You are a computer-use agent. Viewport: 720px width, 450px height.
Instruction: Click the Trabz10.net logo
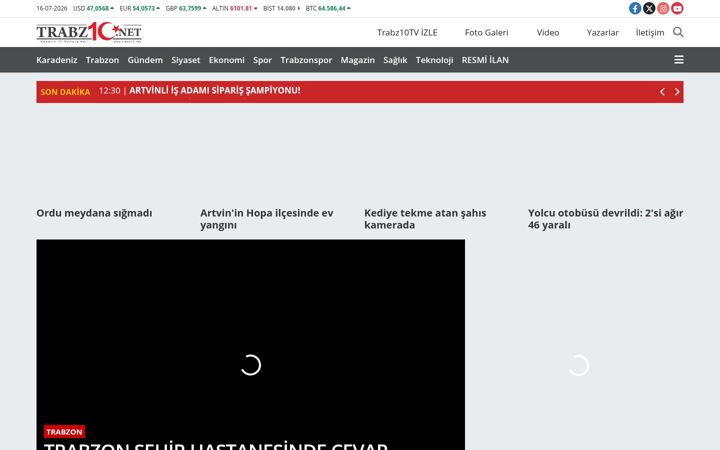click(x=89, y=32)
